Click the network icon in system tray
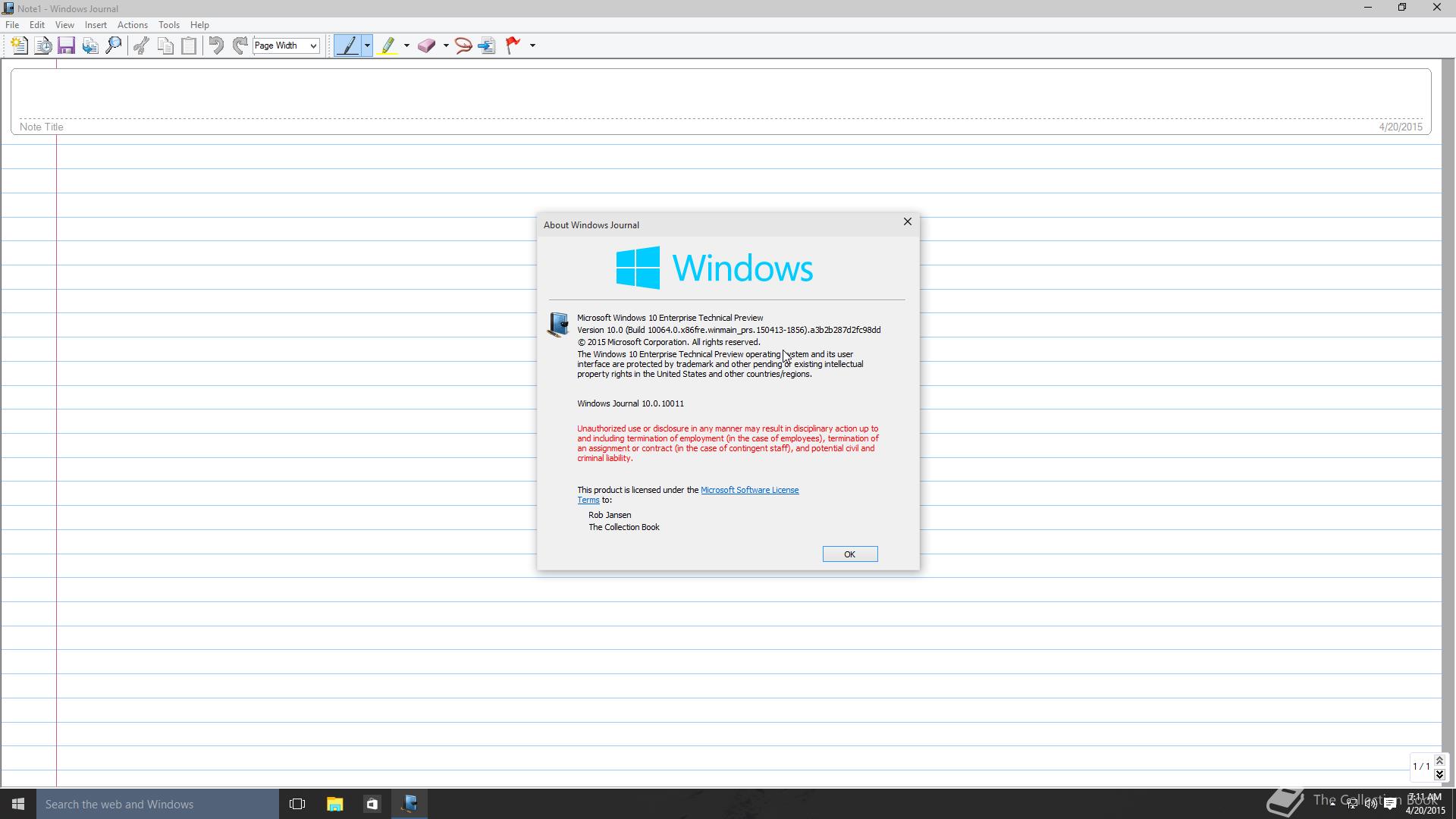1456x819 pixels. tap(1352, 804)
